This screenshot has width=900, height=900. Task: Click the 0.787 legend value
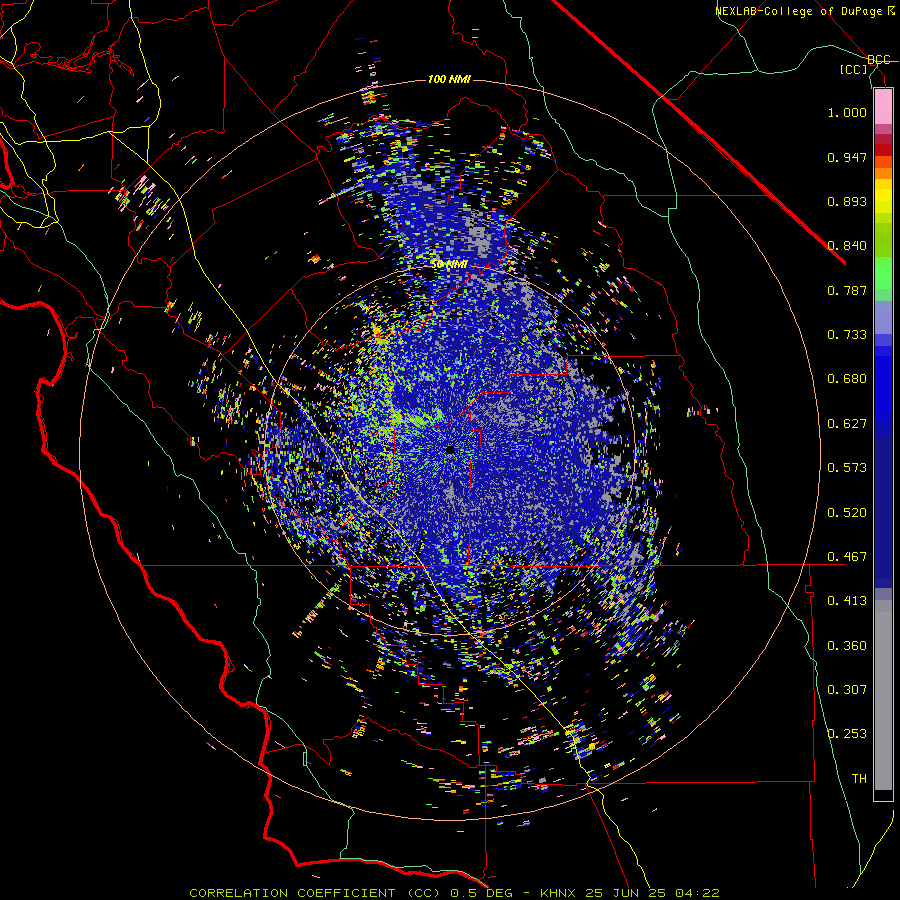pos(847,290)
